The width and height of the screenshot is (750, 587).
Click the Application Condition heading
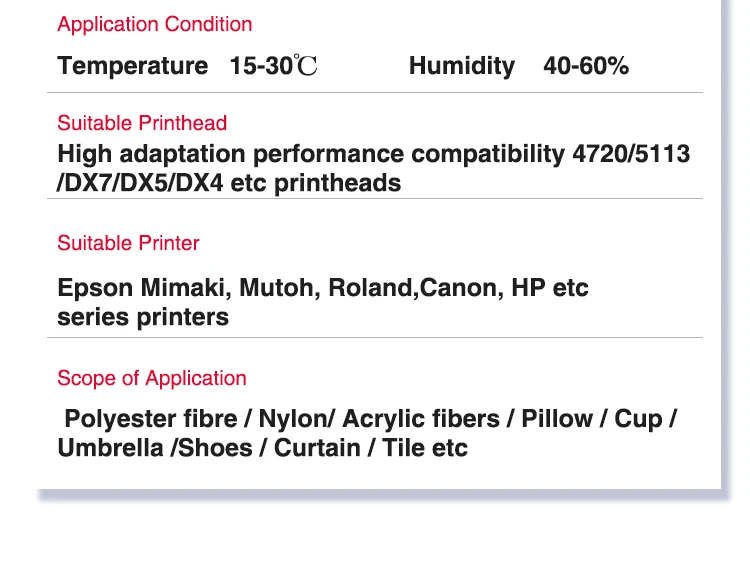point(154,24)
